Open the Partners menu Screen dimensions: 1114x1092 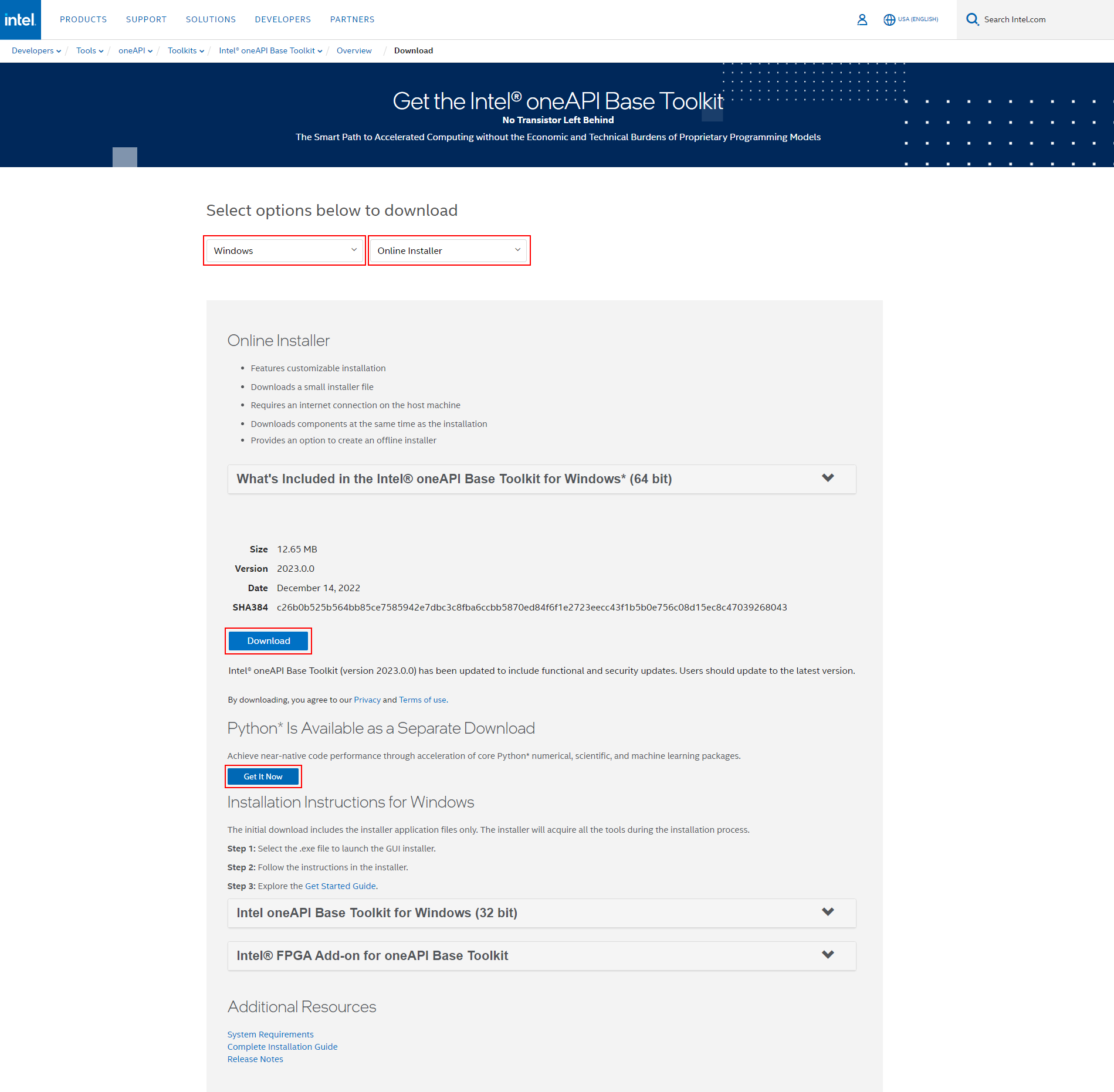pos(352,19)
